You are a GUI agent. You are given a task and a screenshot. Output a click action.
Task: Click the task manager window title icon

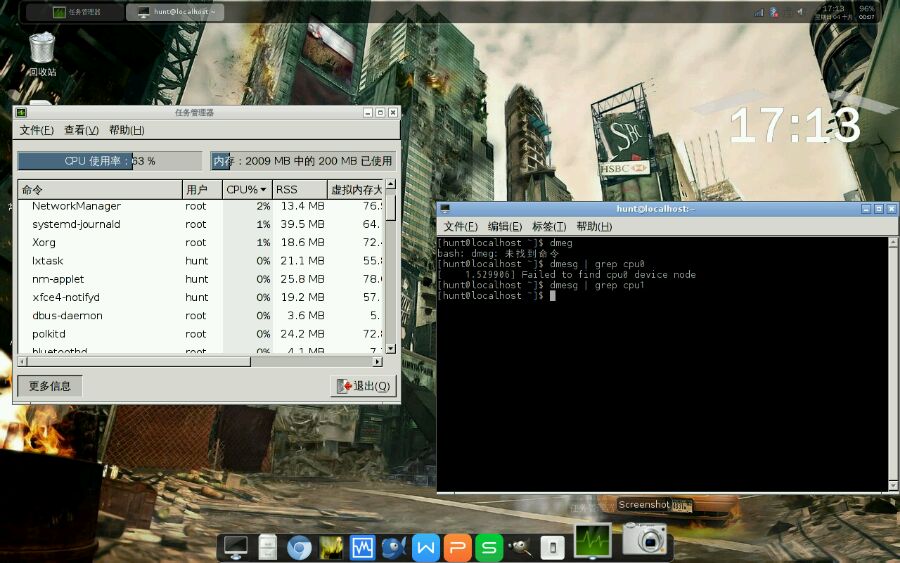click(x=21, y=112)
